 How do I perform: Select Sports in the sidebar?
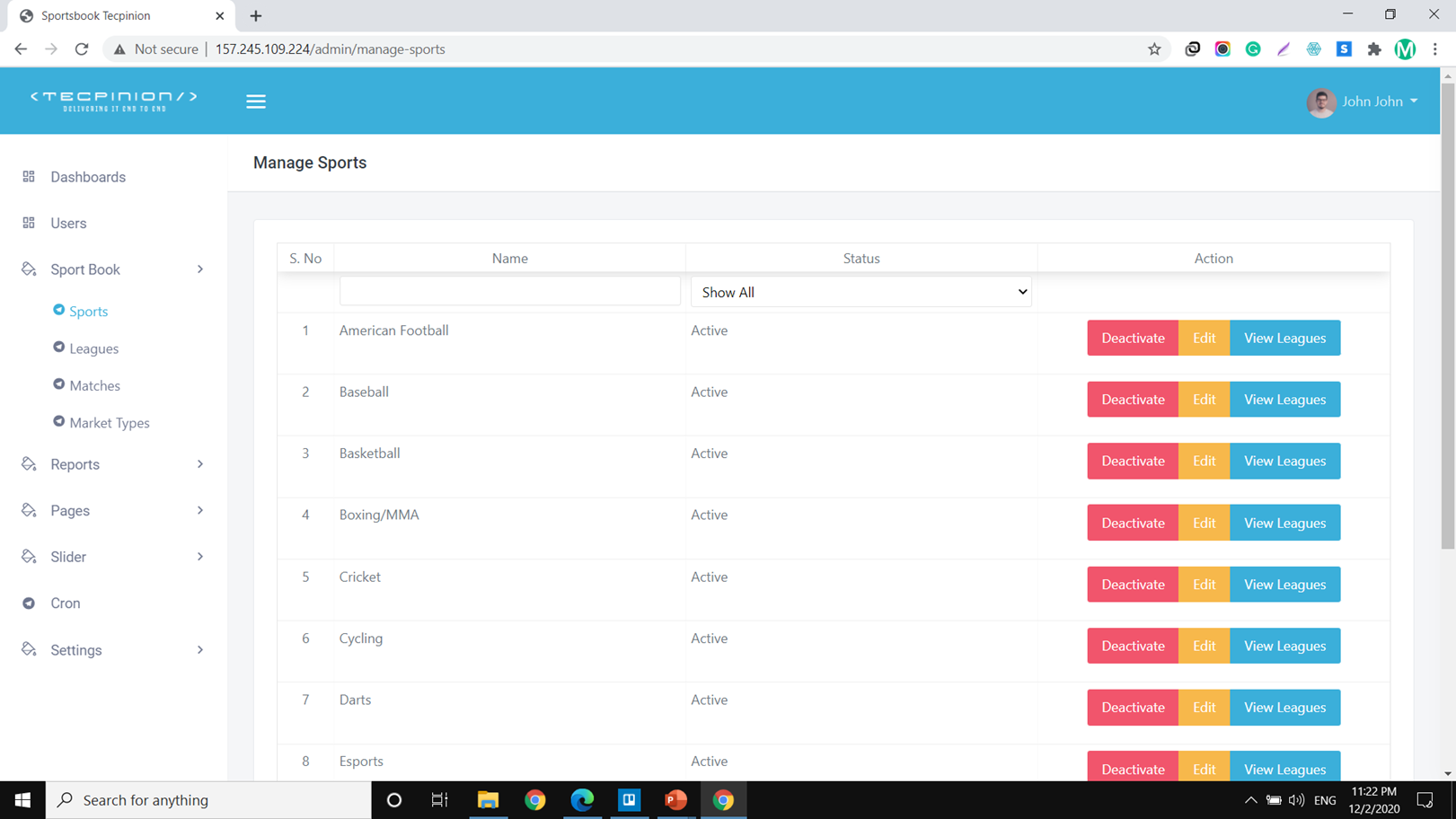pyautogui.click(x=88, y=311)
